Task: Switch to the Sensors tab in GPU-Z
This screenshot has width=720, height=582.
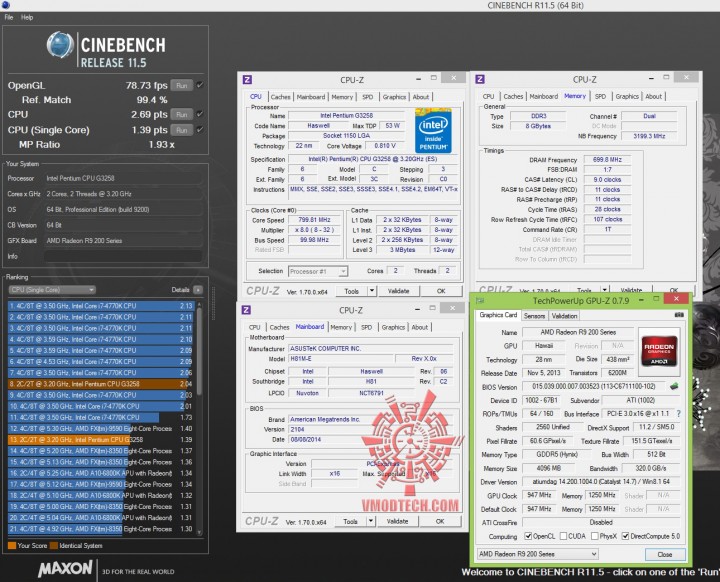Action: [x=534, y=316]
